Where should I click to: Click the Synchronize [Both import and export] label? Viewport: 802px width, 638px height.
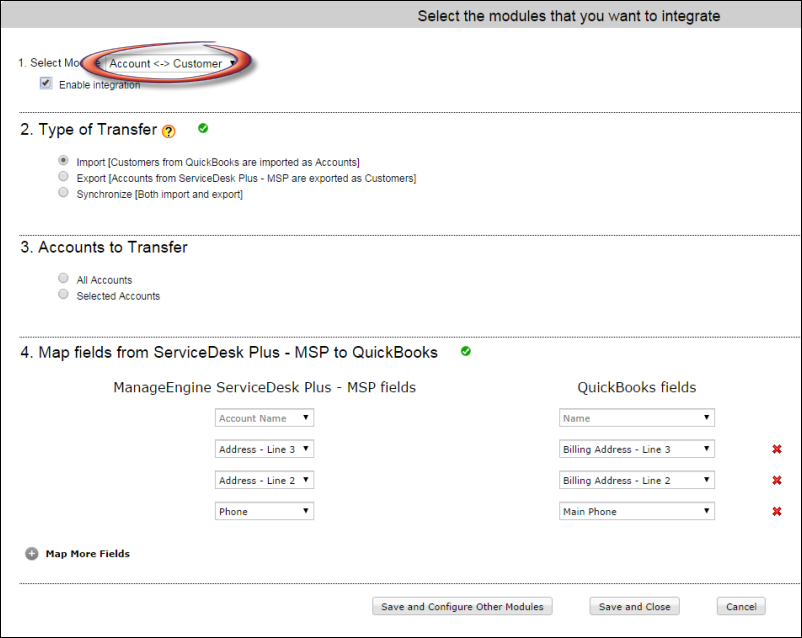point(160,194)
